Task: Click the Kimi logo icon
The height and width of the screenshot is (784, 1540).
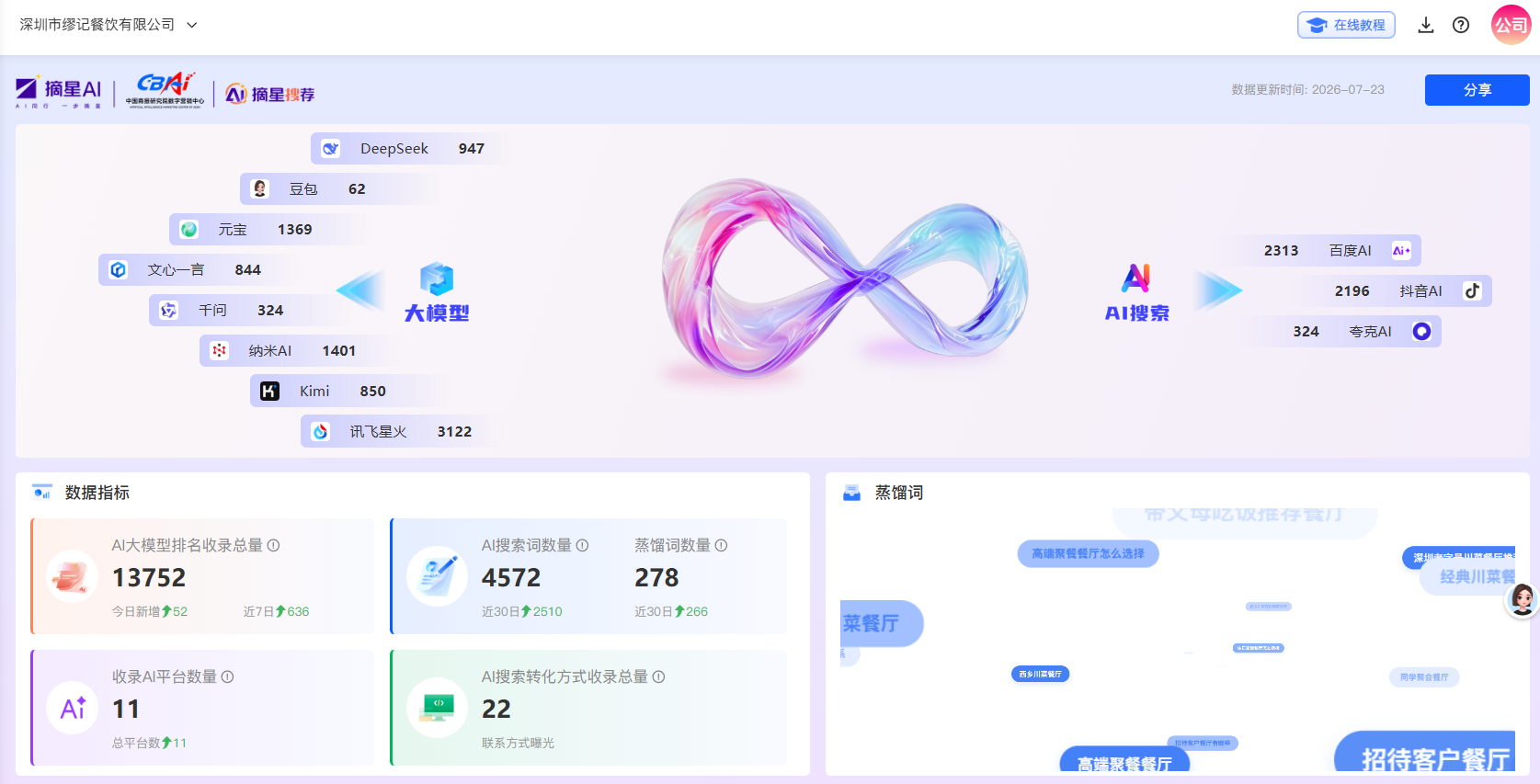Action: coord(269,391)
